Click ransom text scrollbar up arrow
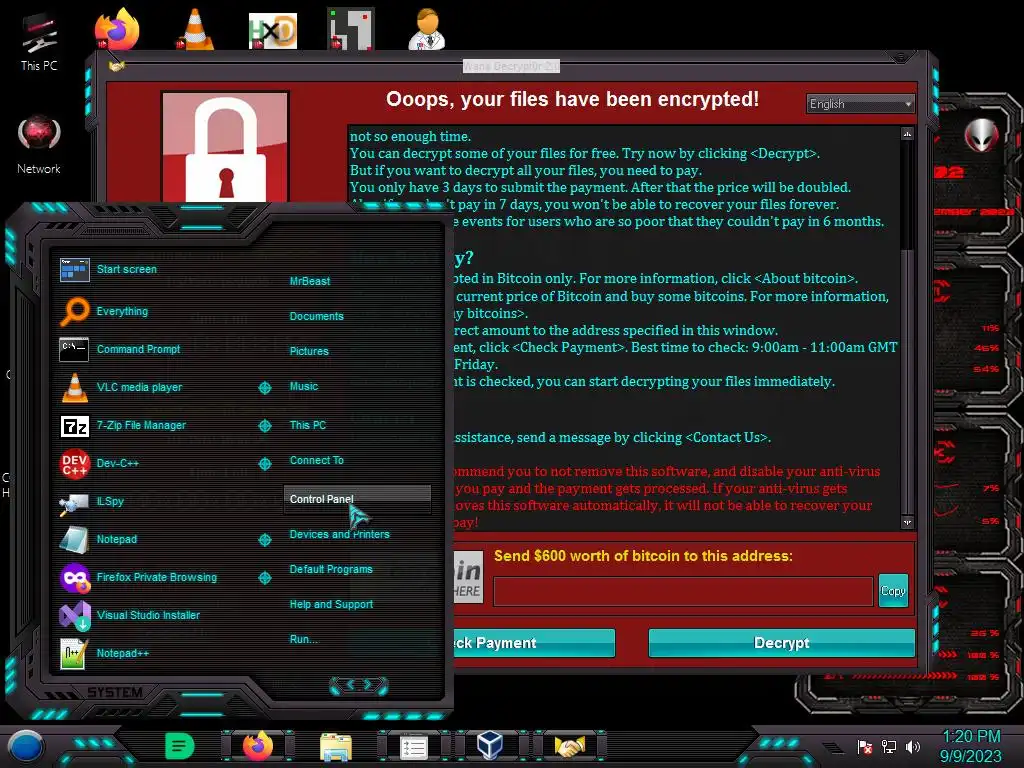The height and width of the screenshot is (768, 1024). click(x=907, y=133)
